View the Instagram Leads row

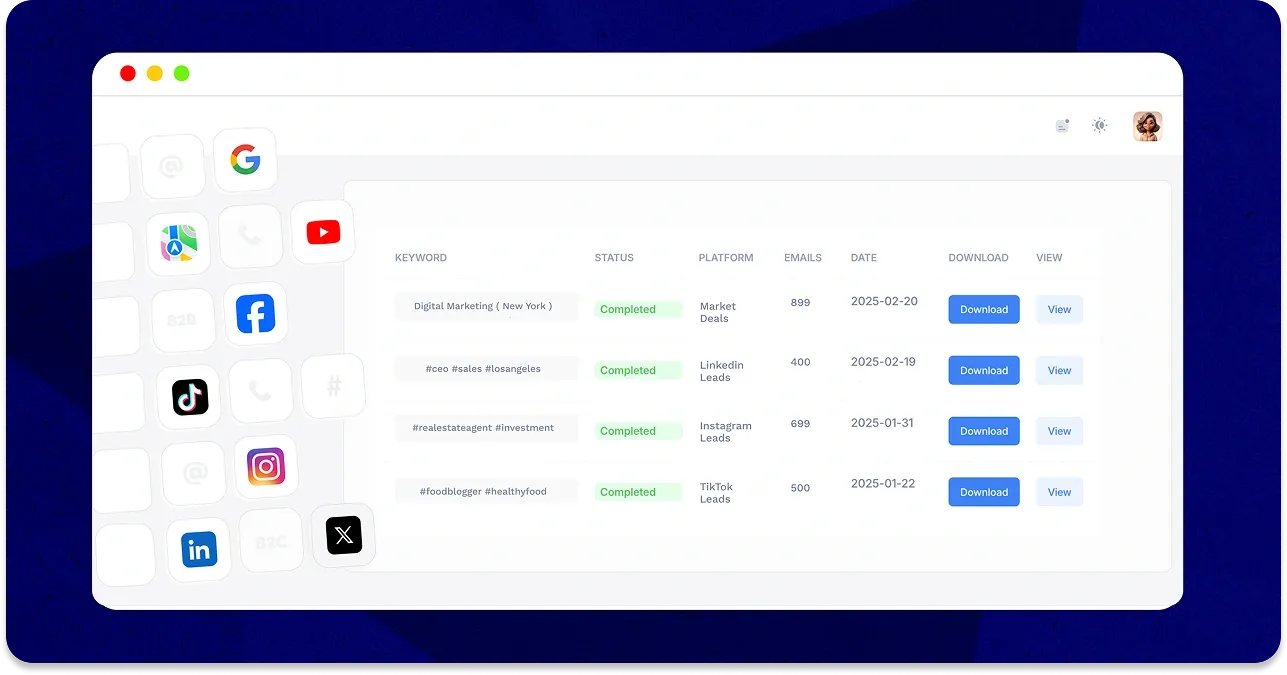point(1059,432)
